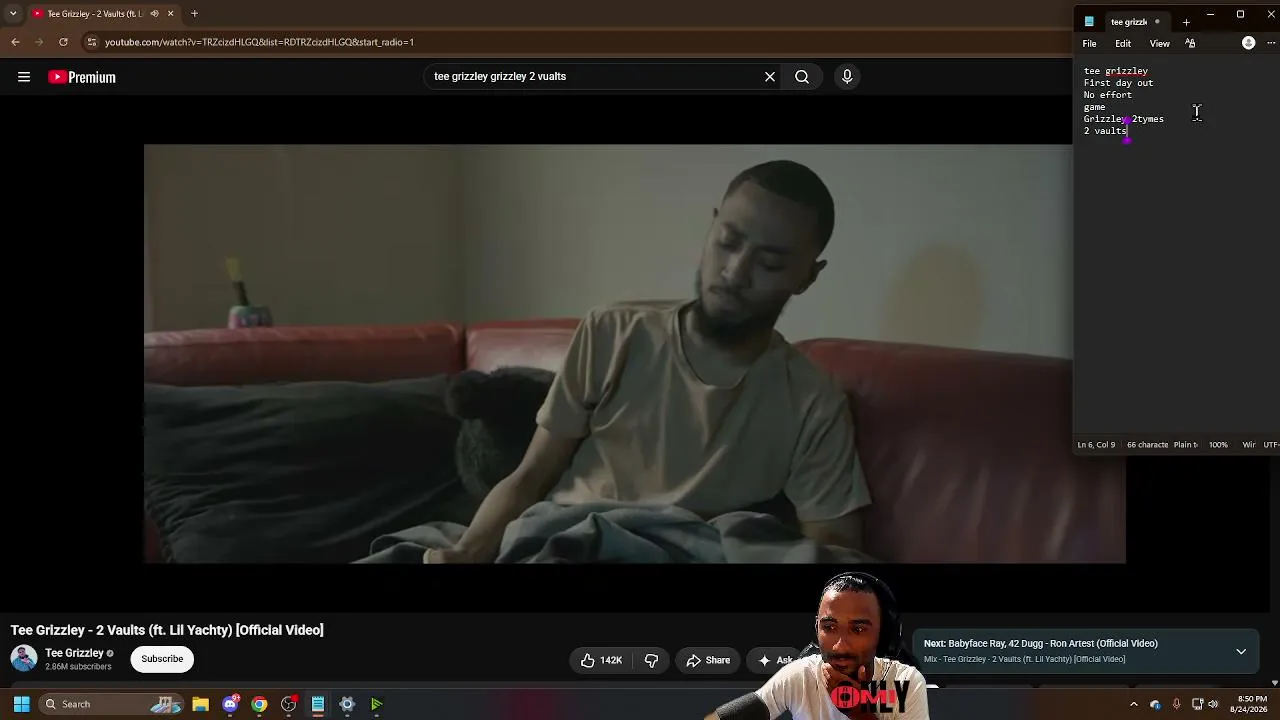Expand the Next up mix panel
The width and height of the screenshot is (1280, 720).
click(1241, 651)
